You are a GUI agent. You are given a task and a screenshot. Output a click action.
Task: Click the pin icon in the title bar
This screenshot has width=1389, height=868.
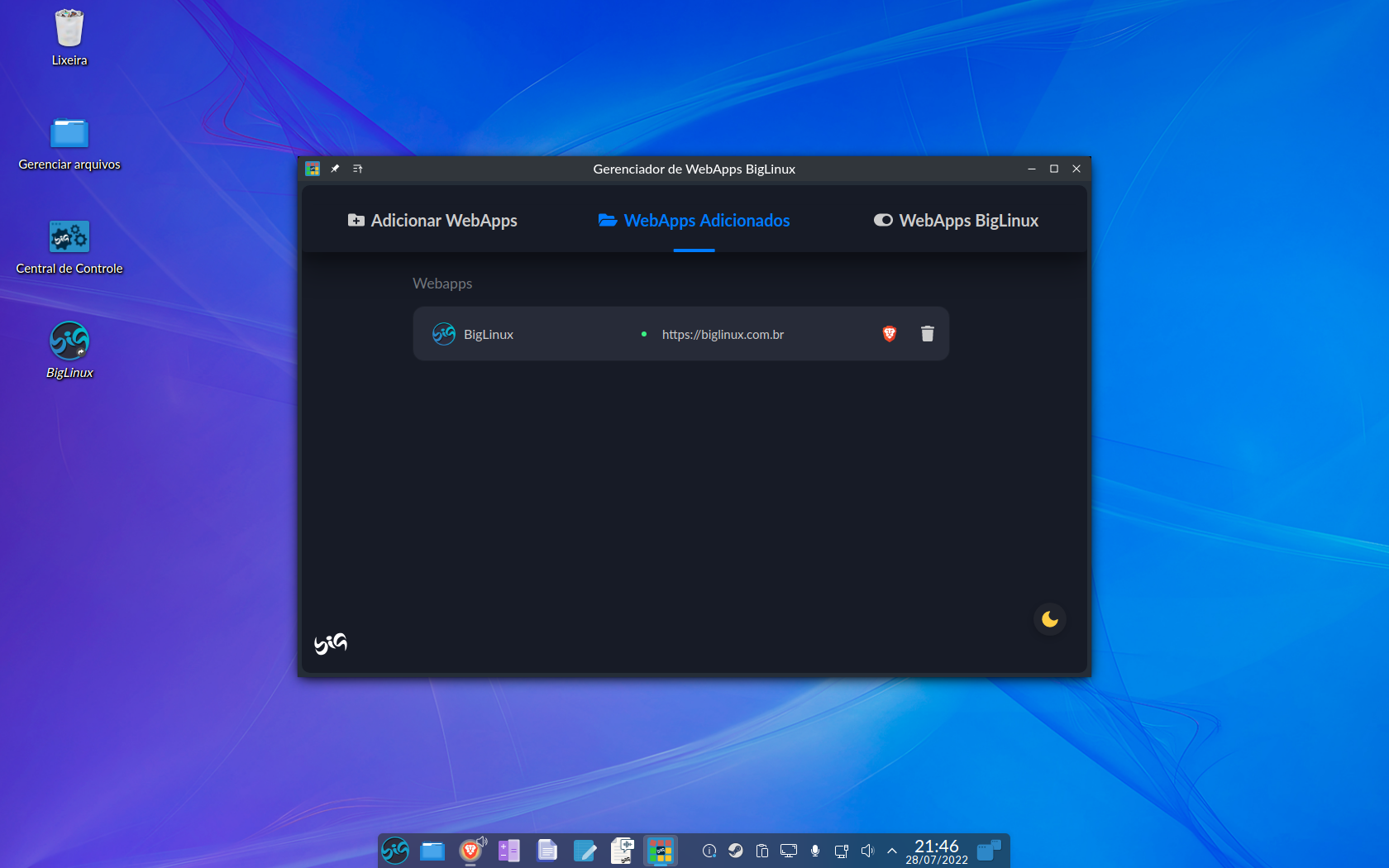(x=335, y=169)
